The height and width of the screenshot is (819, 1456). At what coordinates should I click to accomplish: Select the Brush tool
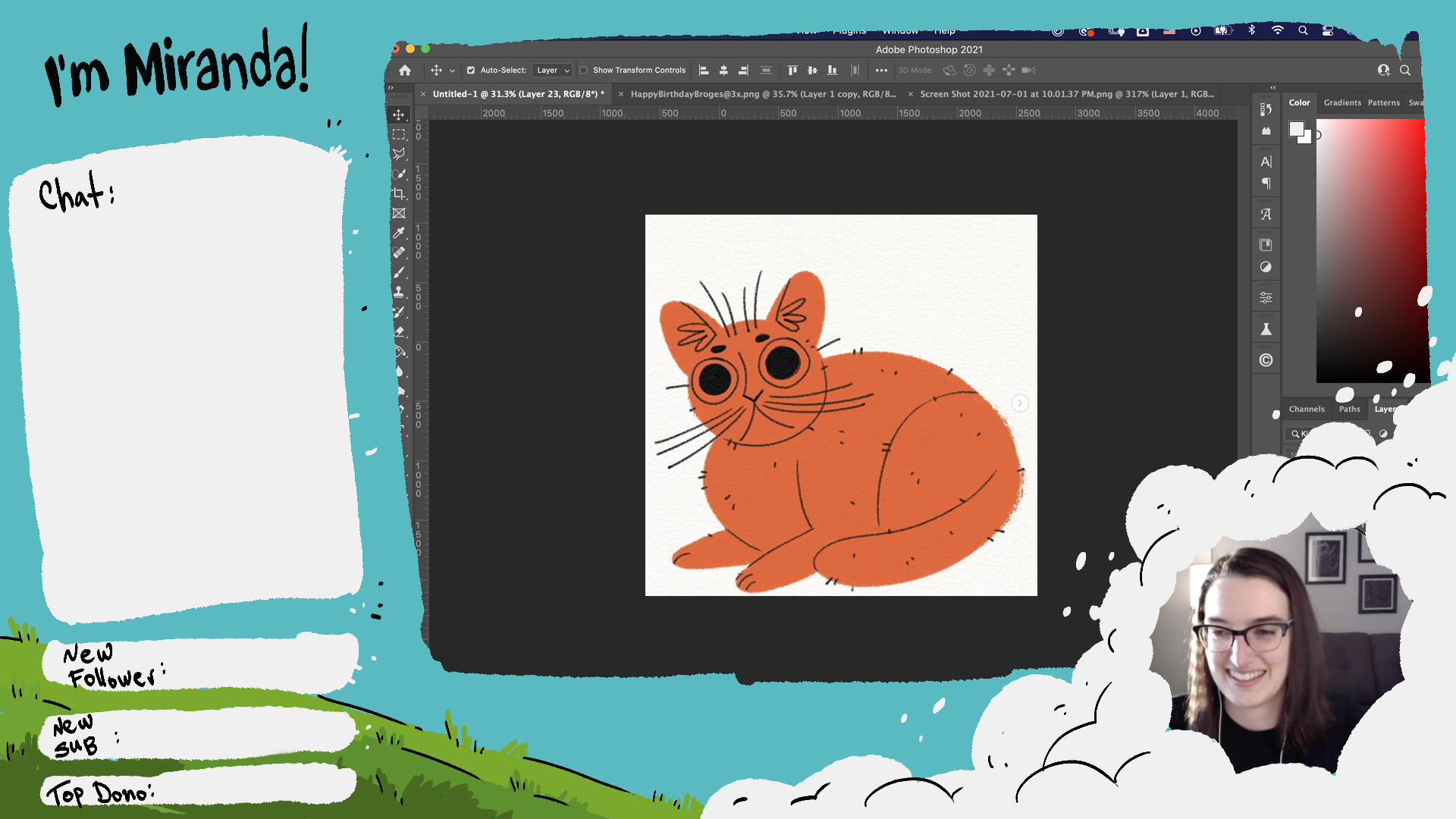point(398,272)
